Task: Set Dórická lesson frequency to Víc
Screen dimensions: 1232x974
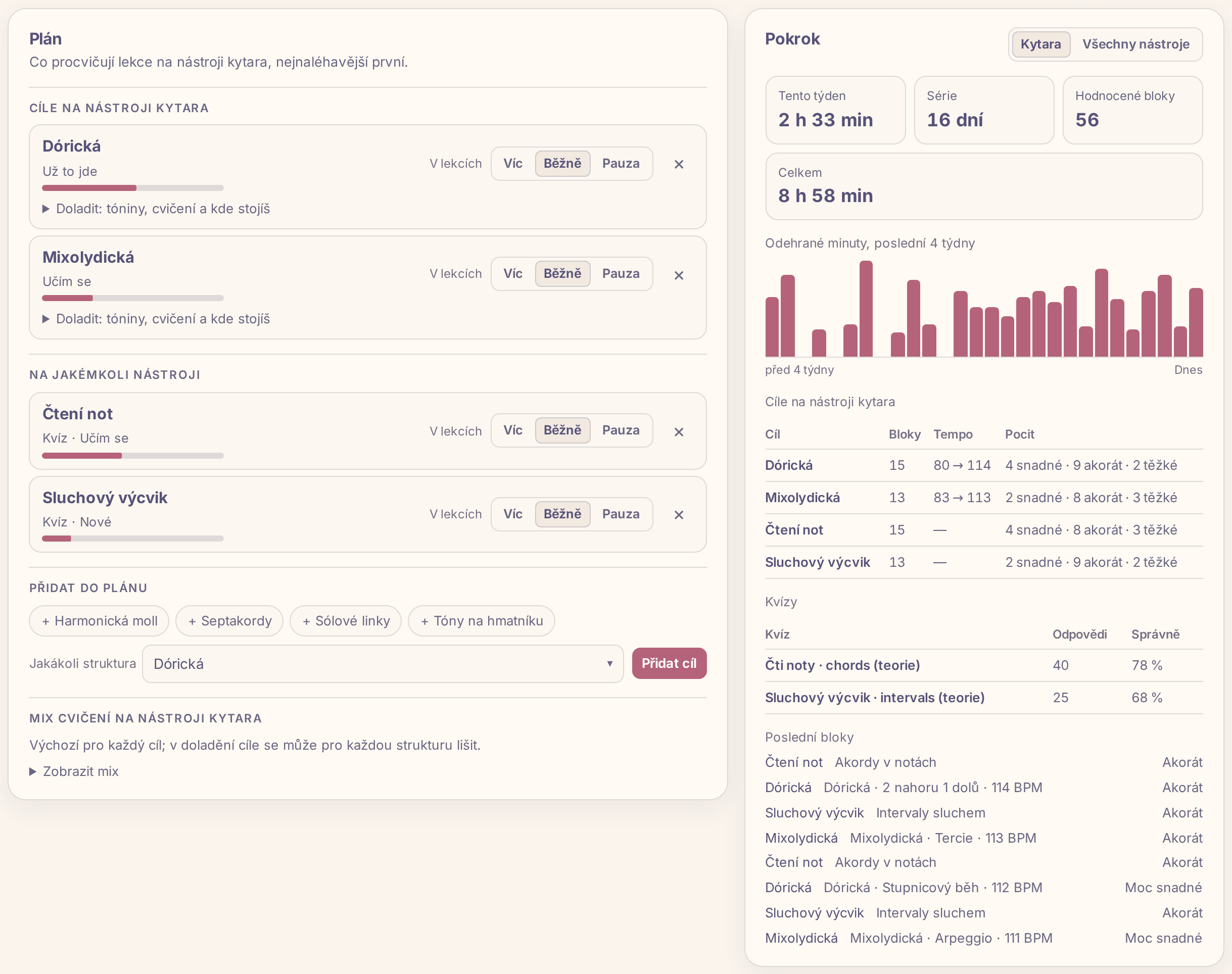Action: (x=513, y=164)
